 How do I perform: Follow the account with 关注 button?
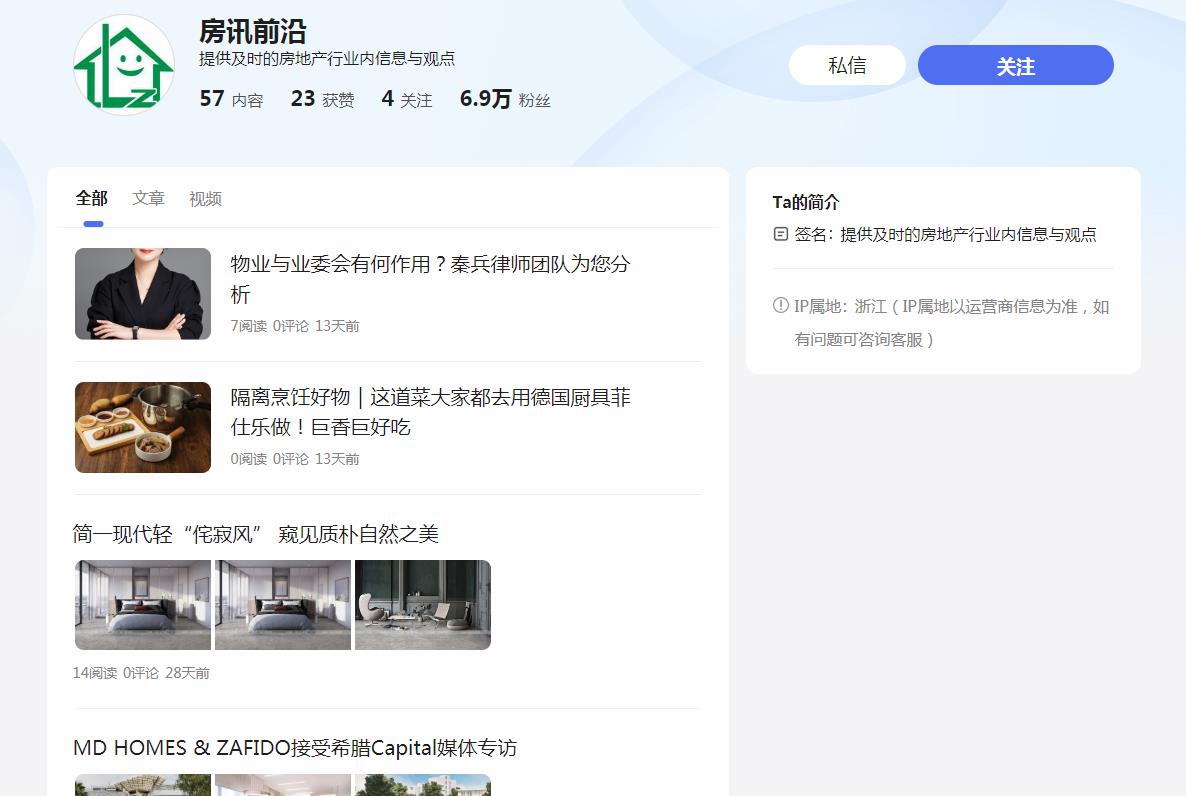(x=1015, y=65)
